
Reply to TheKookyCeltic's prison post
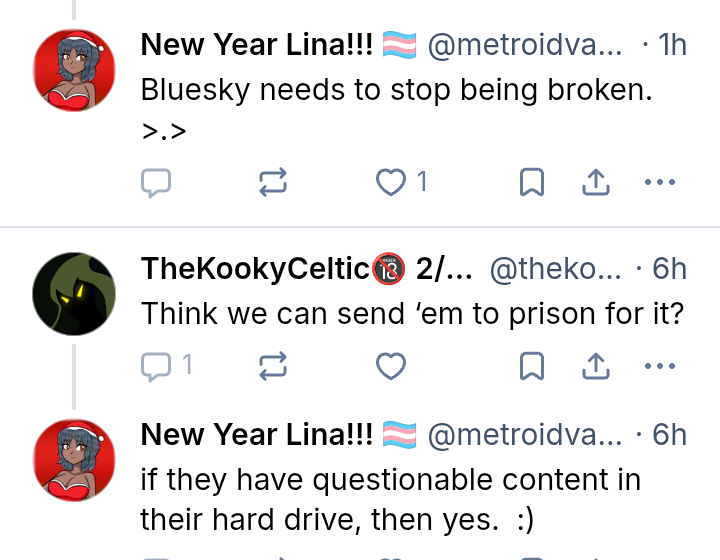(x=155, y=367)
